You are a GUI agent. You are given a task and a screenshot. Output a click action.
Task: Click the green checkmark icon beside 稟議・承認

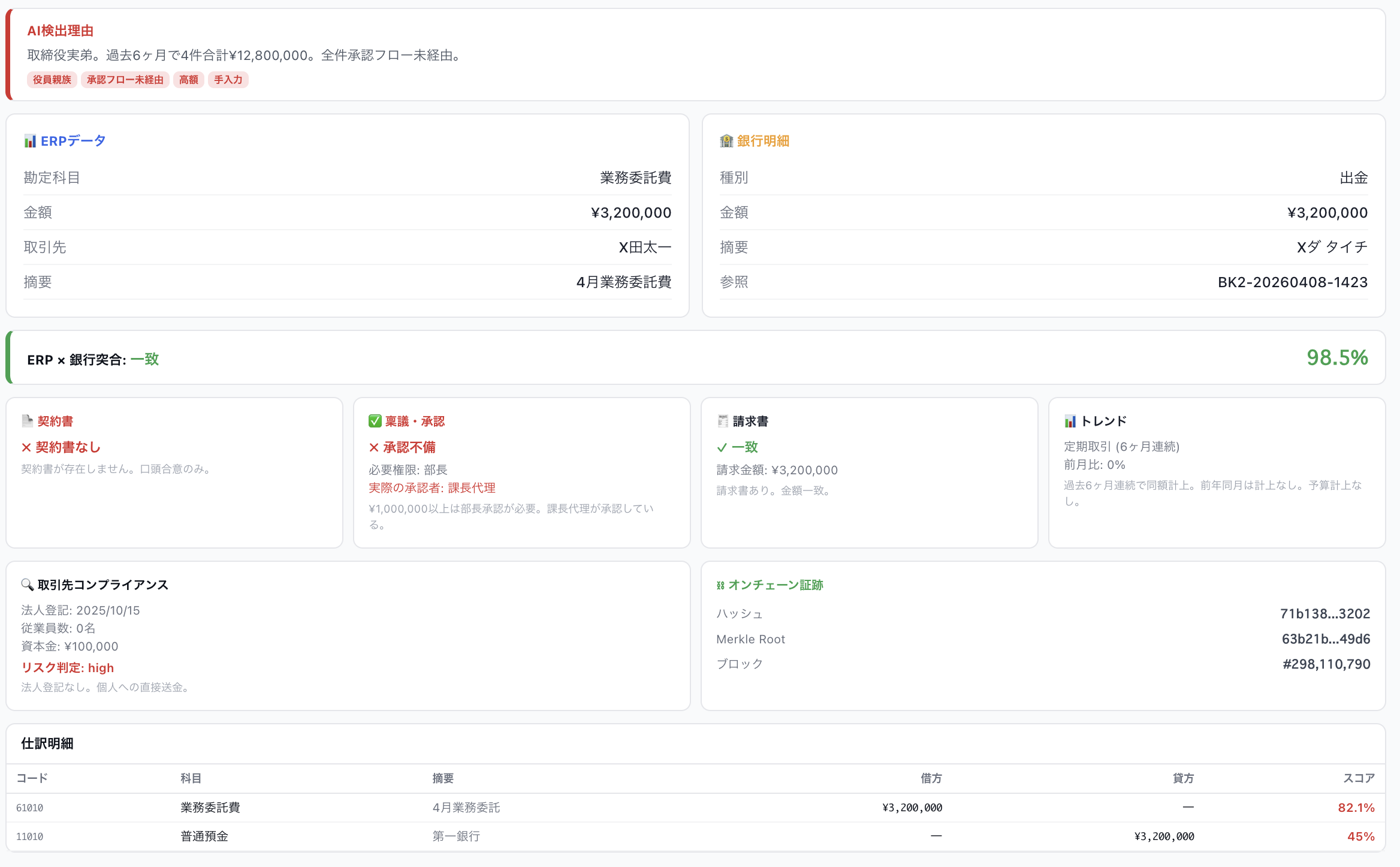pos(375,421)
